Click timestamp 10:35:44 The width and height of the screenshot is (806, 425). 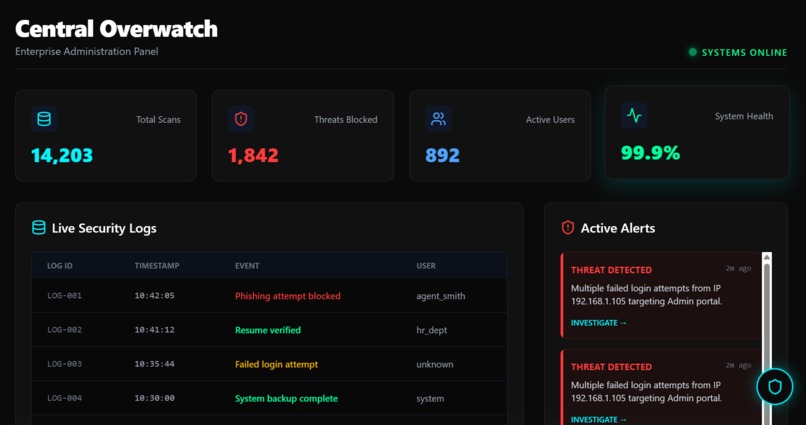[155, 364]
